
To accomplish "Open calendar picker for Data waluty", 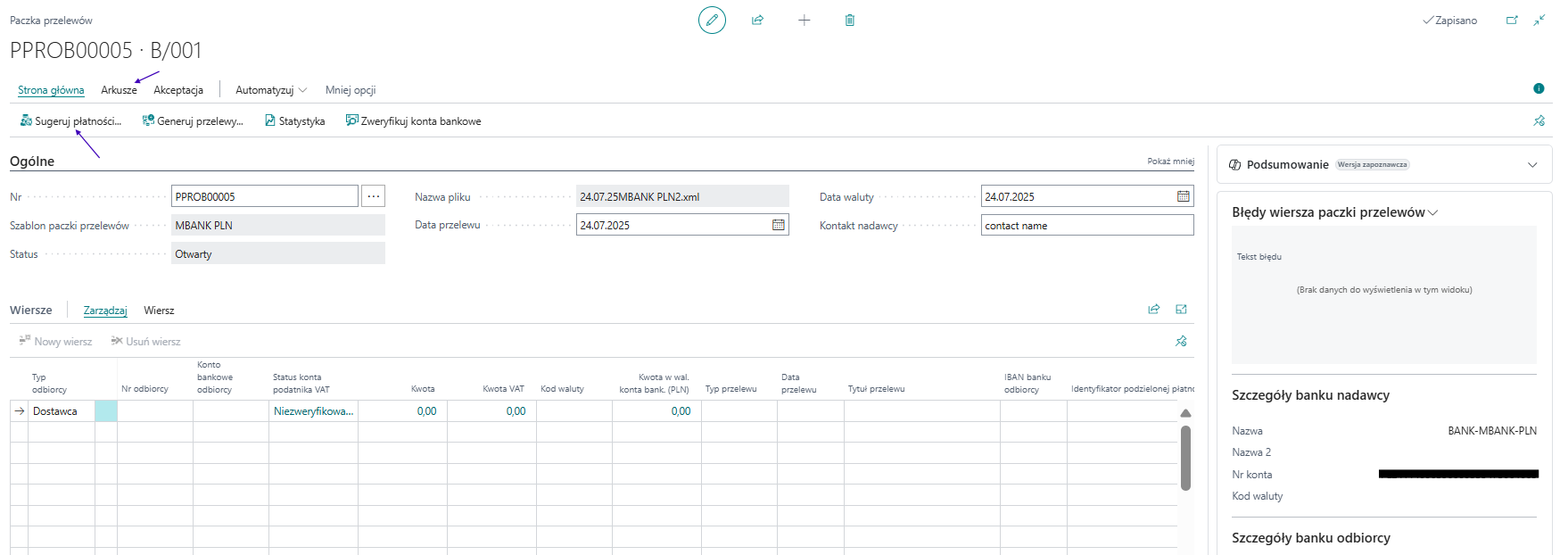I will click(x=1184, y=196).
